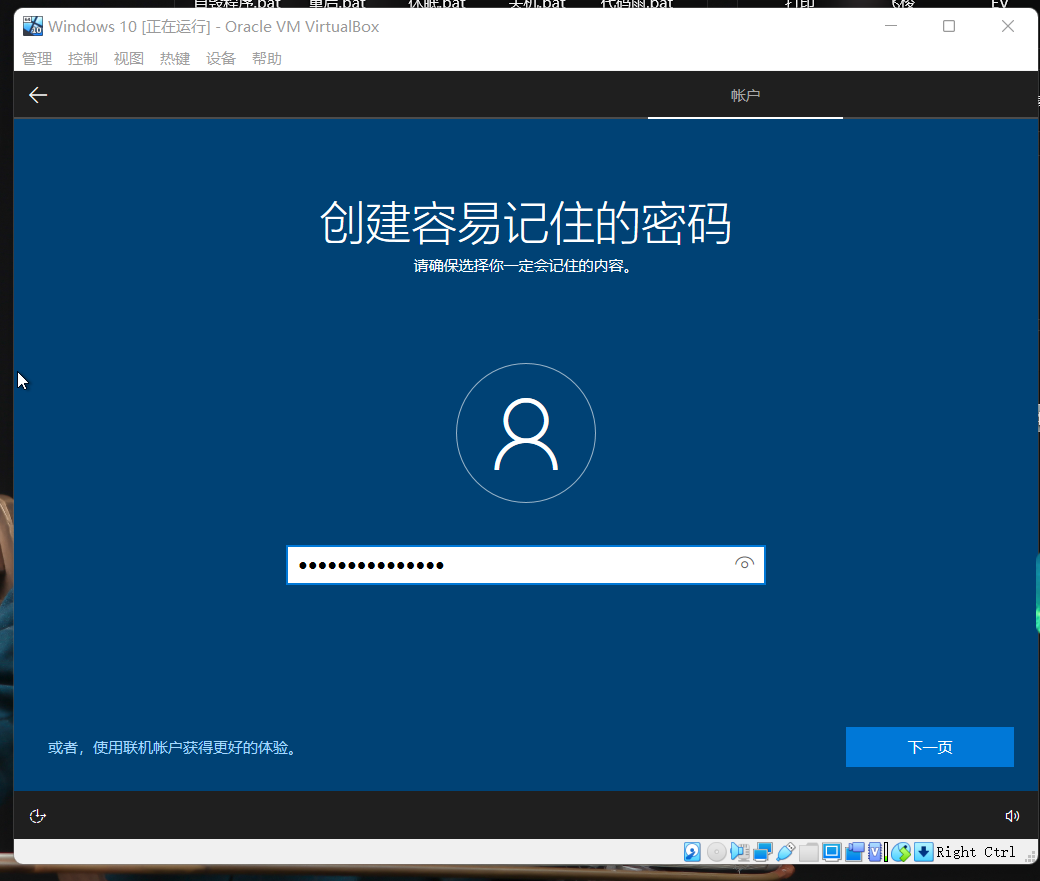Click the keyboard capture arrow icon in status bar
Viewport: 1040px width, 881px height.
[922, 851]
